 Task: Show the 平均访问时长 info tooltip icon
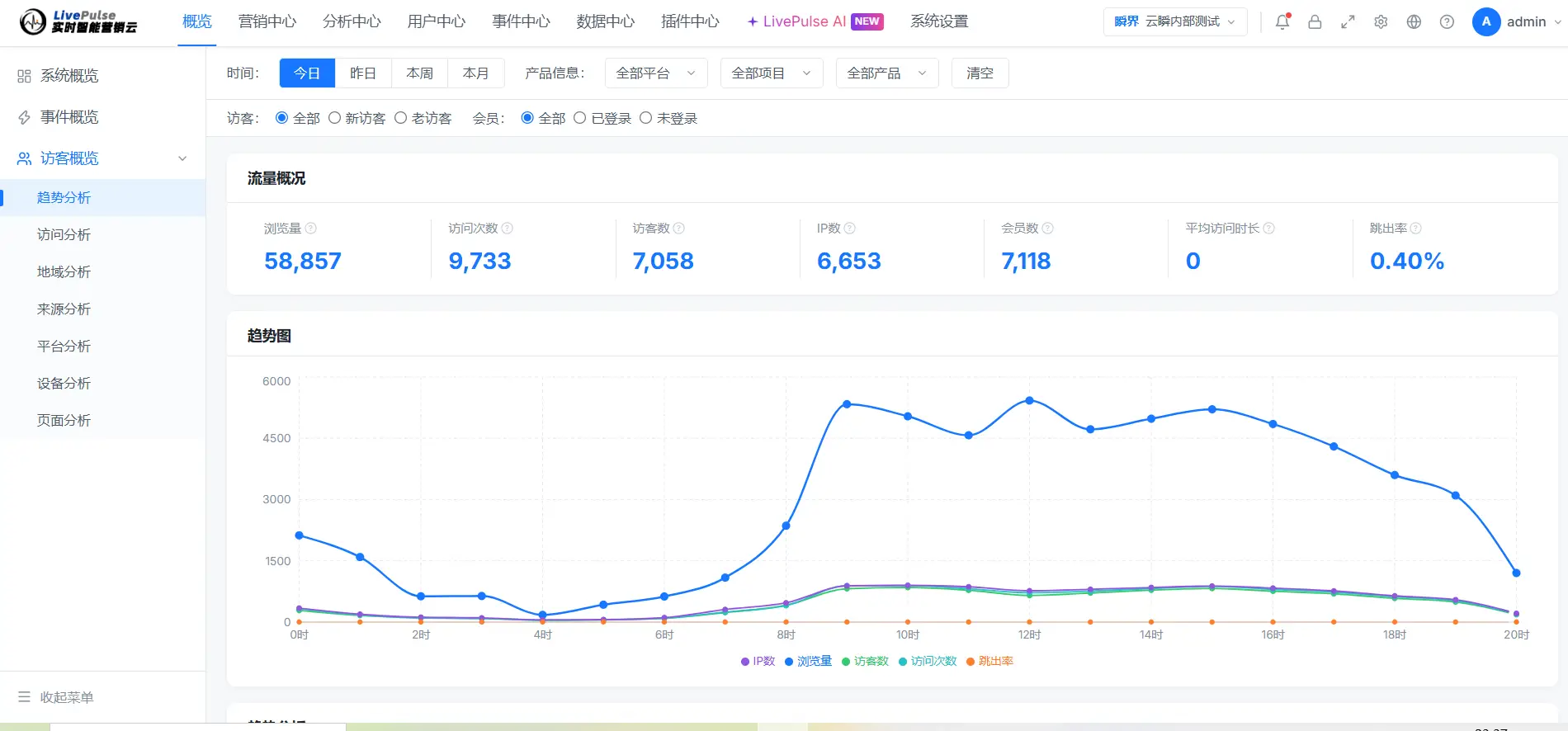(1269, 229)
